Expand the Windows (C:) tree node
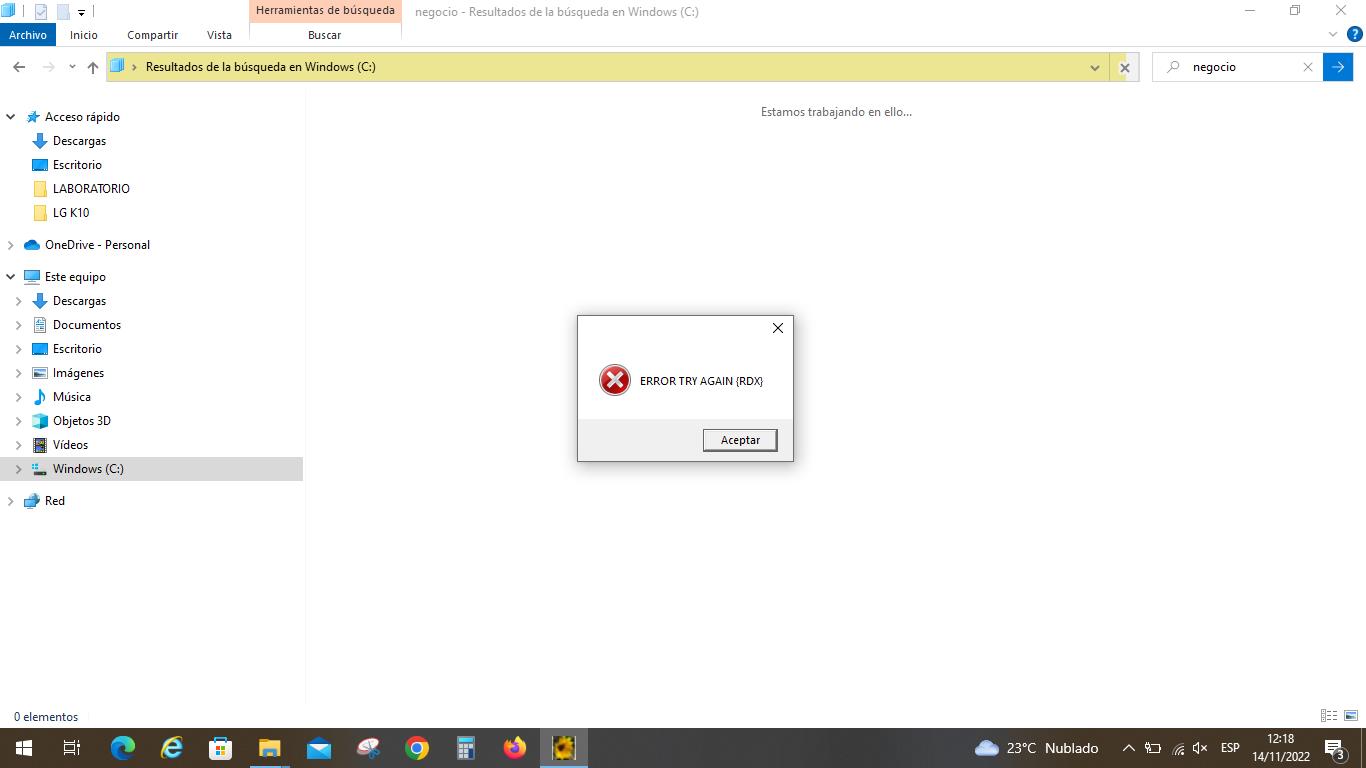 pos(18,469)
